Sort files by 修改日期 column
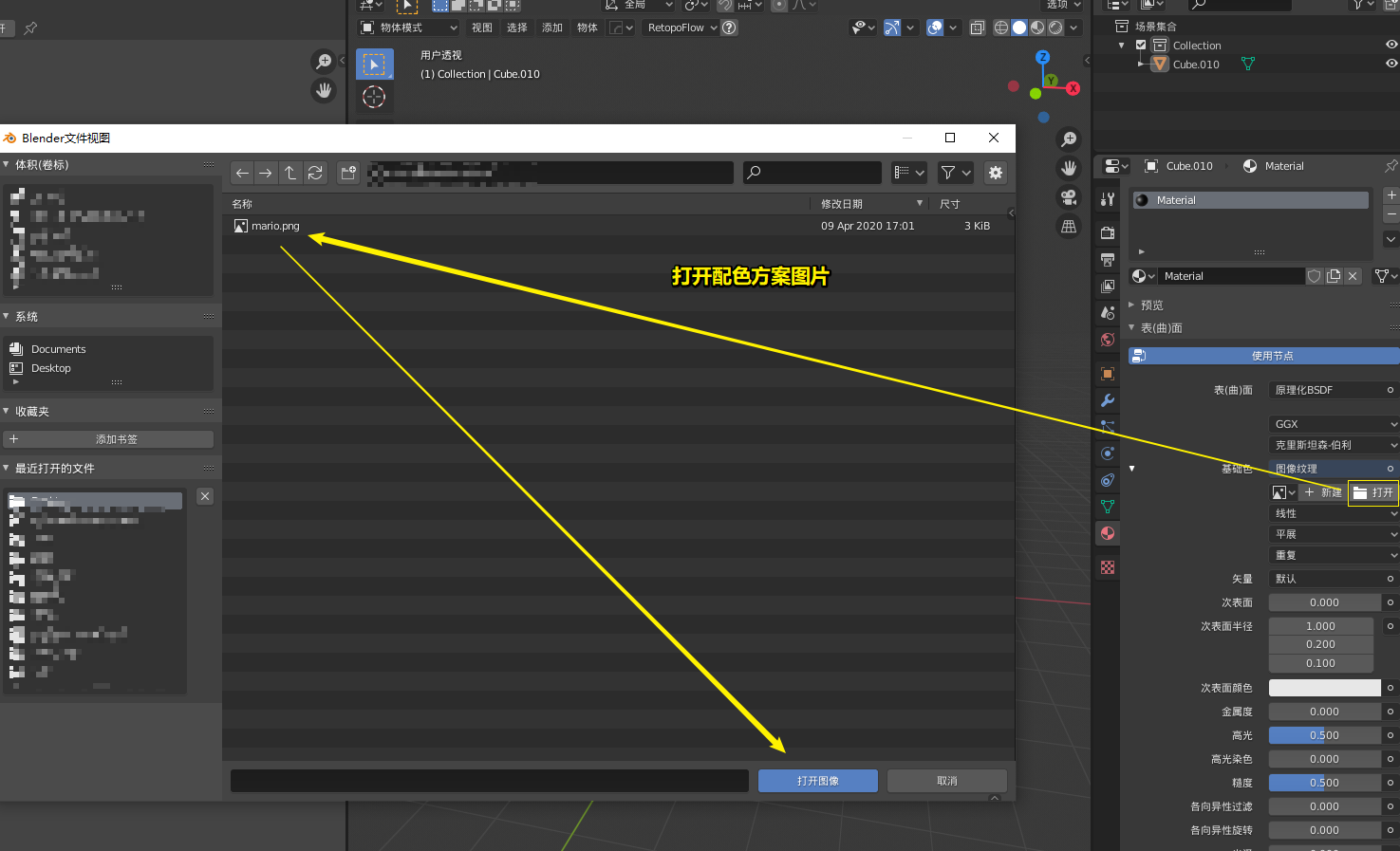The height and width of the screenshot is (851, 1400). click(x=842, y=204)
